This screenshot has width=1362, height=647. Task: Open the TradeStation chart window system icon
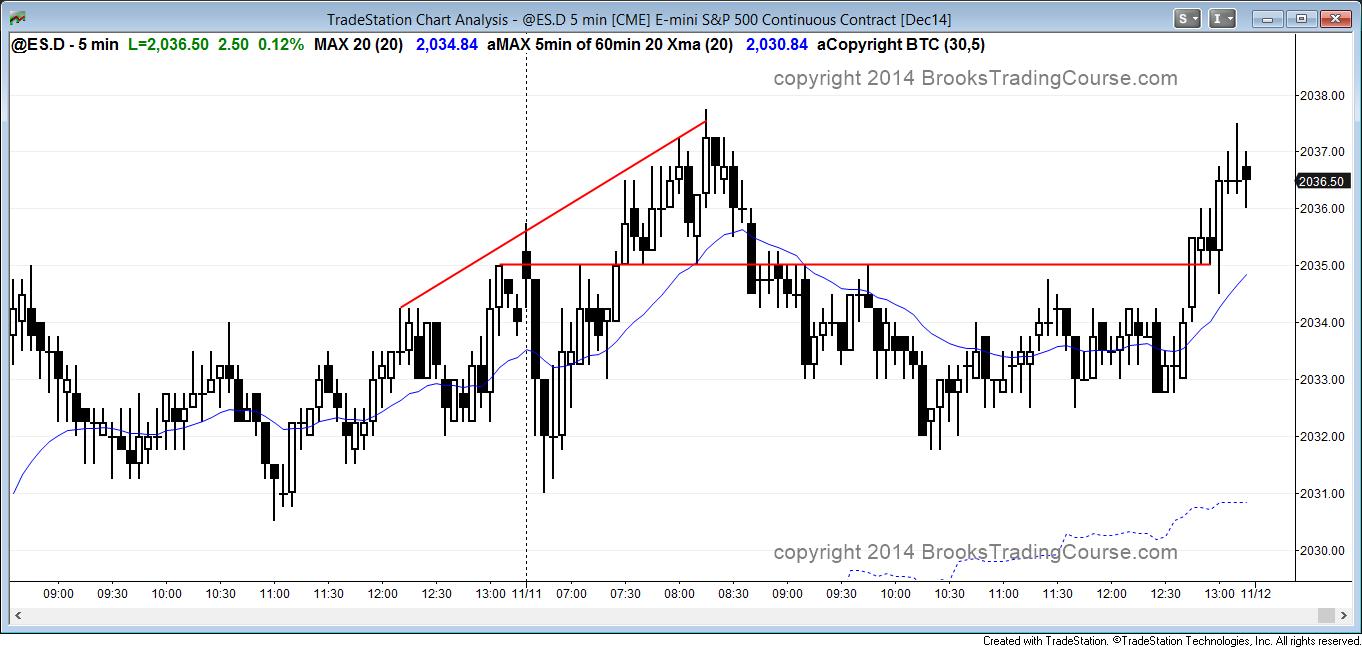[x=17, y=18]
